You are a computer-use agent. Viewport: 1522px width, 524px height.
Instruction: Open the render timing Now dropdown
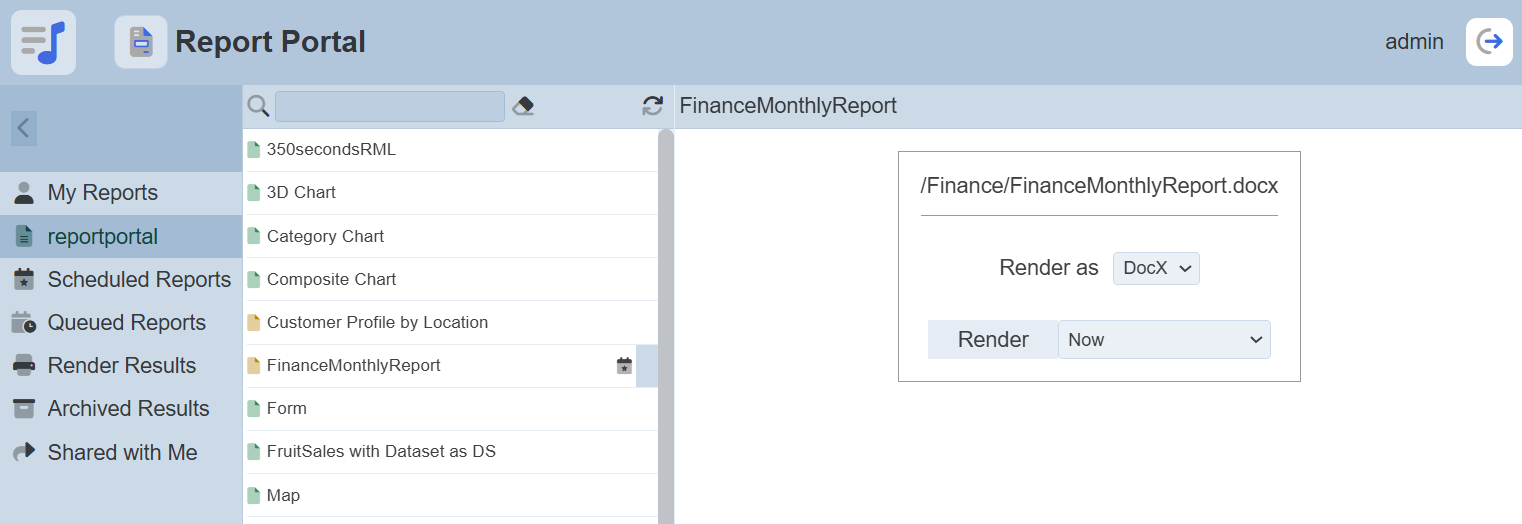(1164, 340)
